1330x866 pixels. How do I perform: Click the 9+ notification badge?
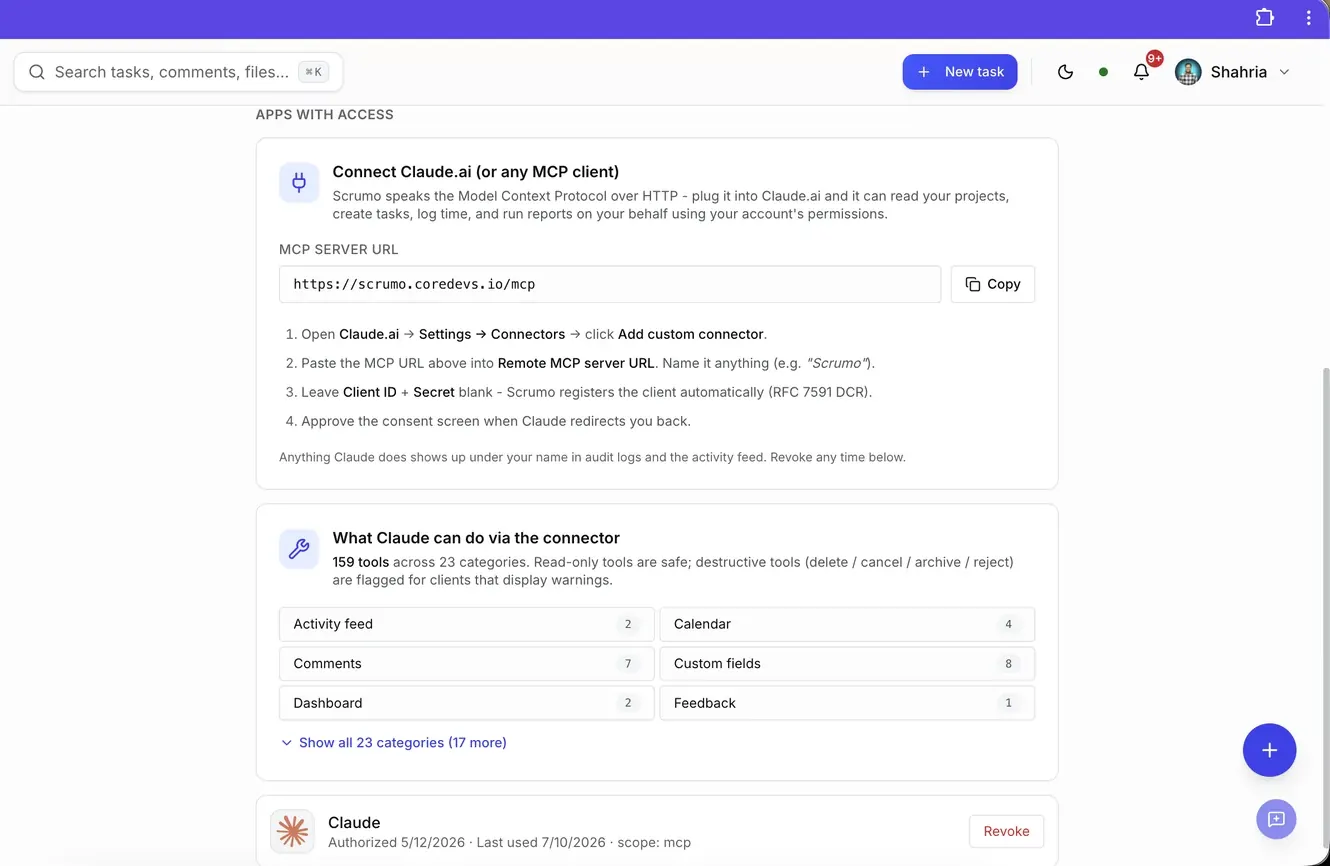tap(1155, 59)
